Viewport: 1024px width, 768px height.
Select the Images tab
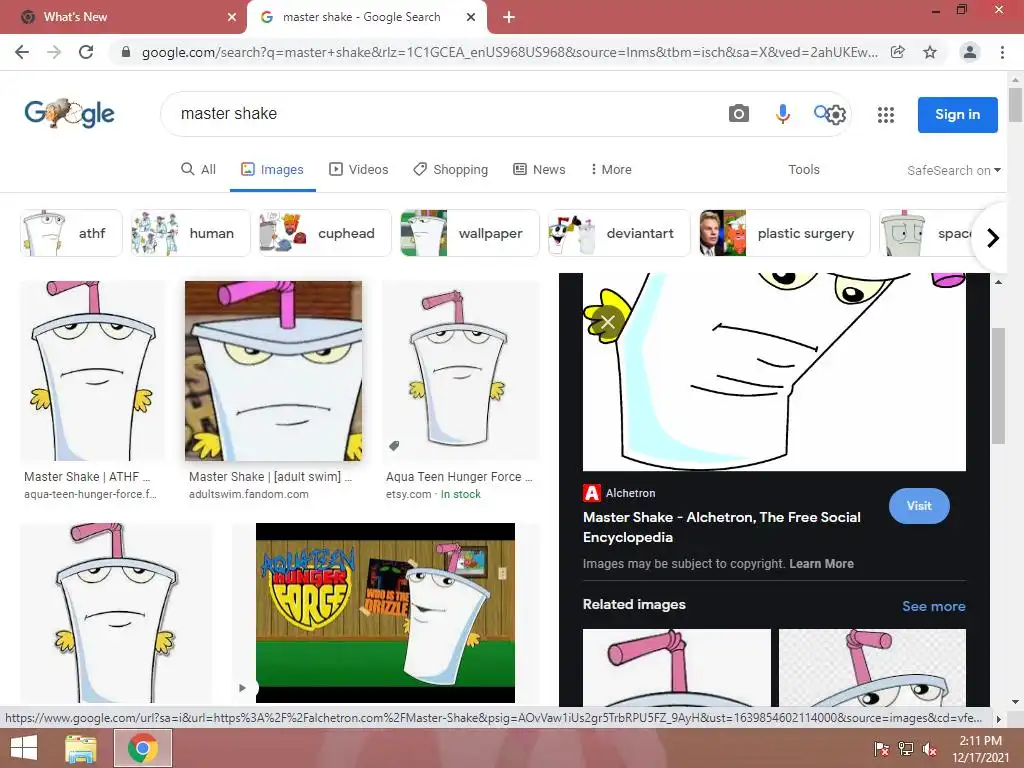[x=272, y=170]
